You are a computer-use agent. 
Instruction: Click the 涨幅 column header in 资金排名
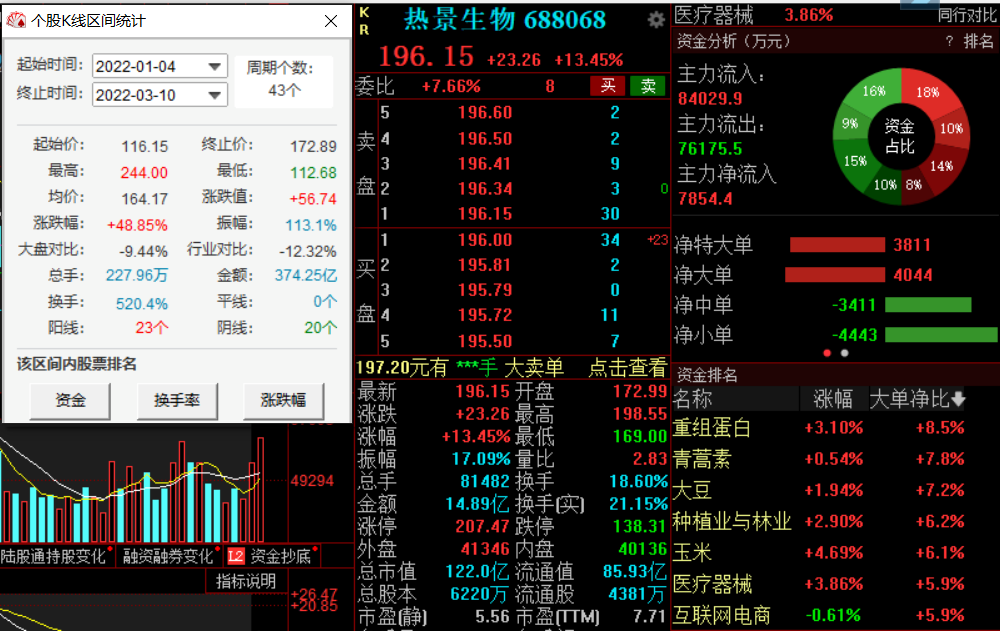point(833,399)
